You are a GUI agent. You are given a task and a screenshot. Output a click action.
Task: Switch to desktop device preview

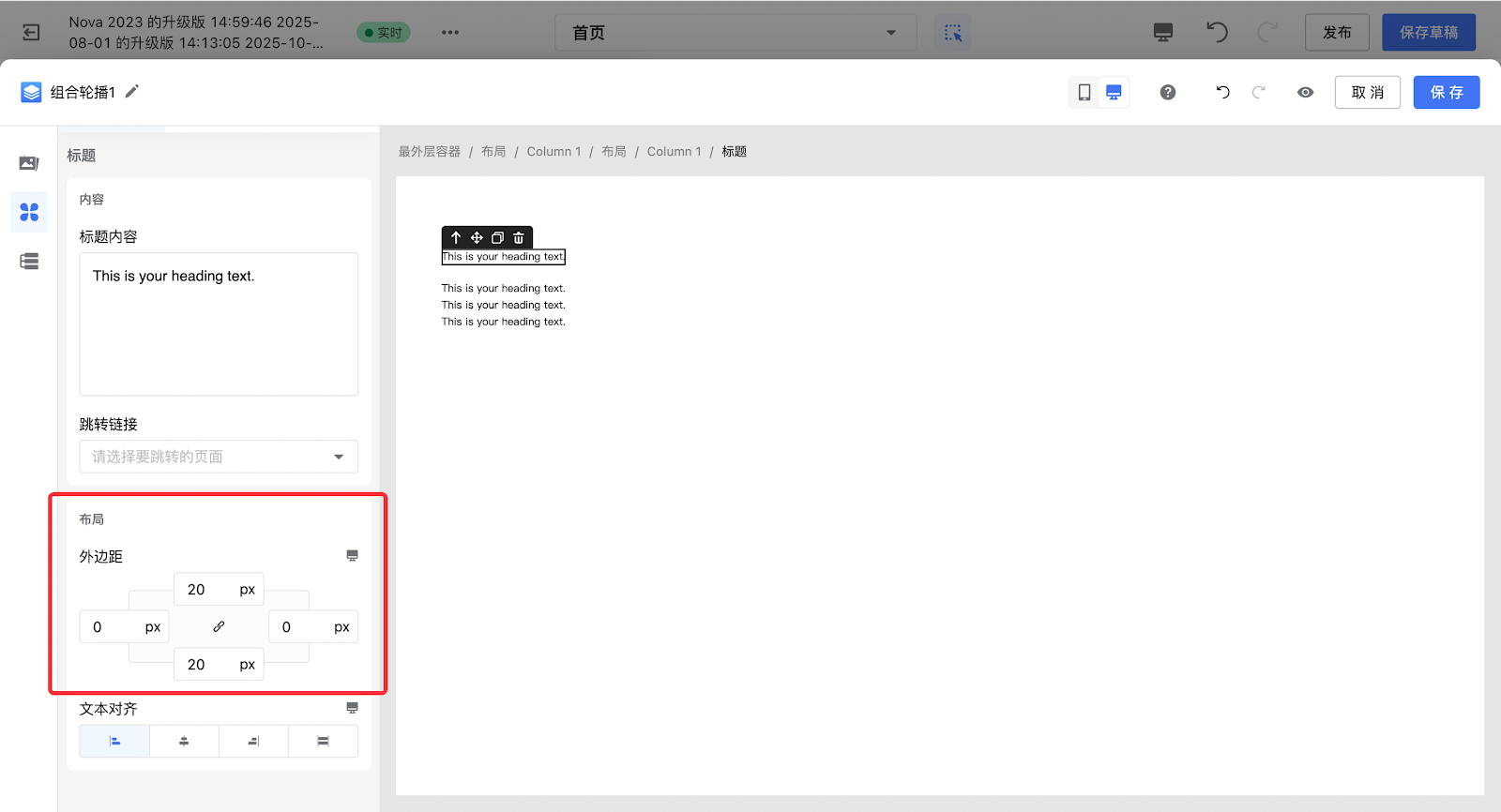1114,92
